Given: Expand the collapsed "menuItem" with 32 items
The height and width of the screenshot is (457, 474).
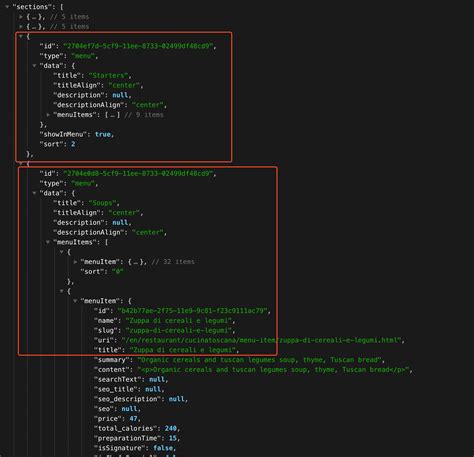Looking at the screenshot, I should click(x=76, y=262).
